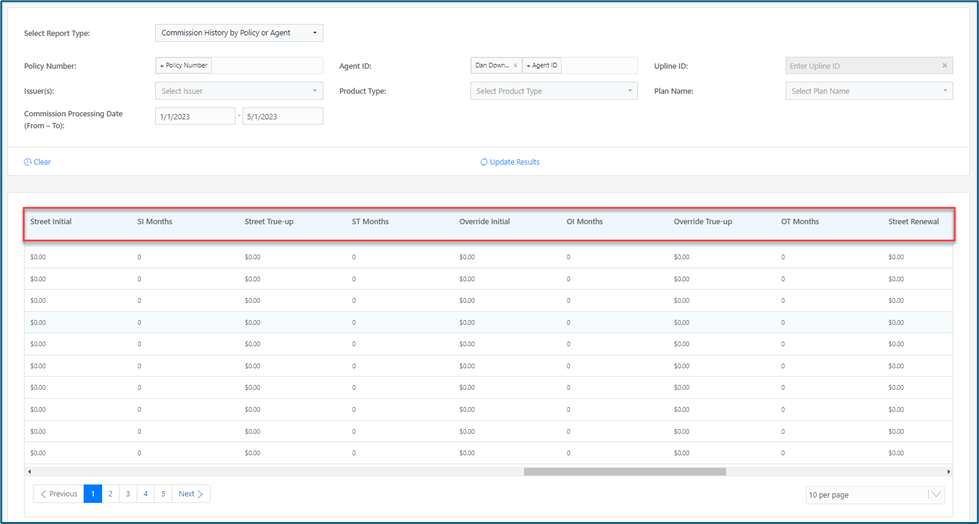Sort by SI Months column header
Image resolution: width=979 pixels, height=524 pixels.
point(155,221)
